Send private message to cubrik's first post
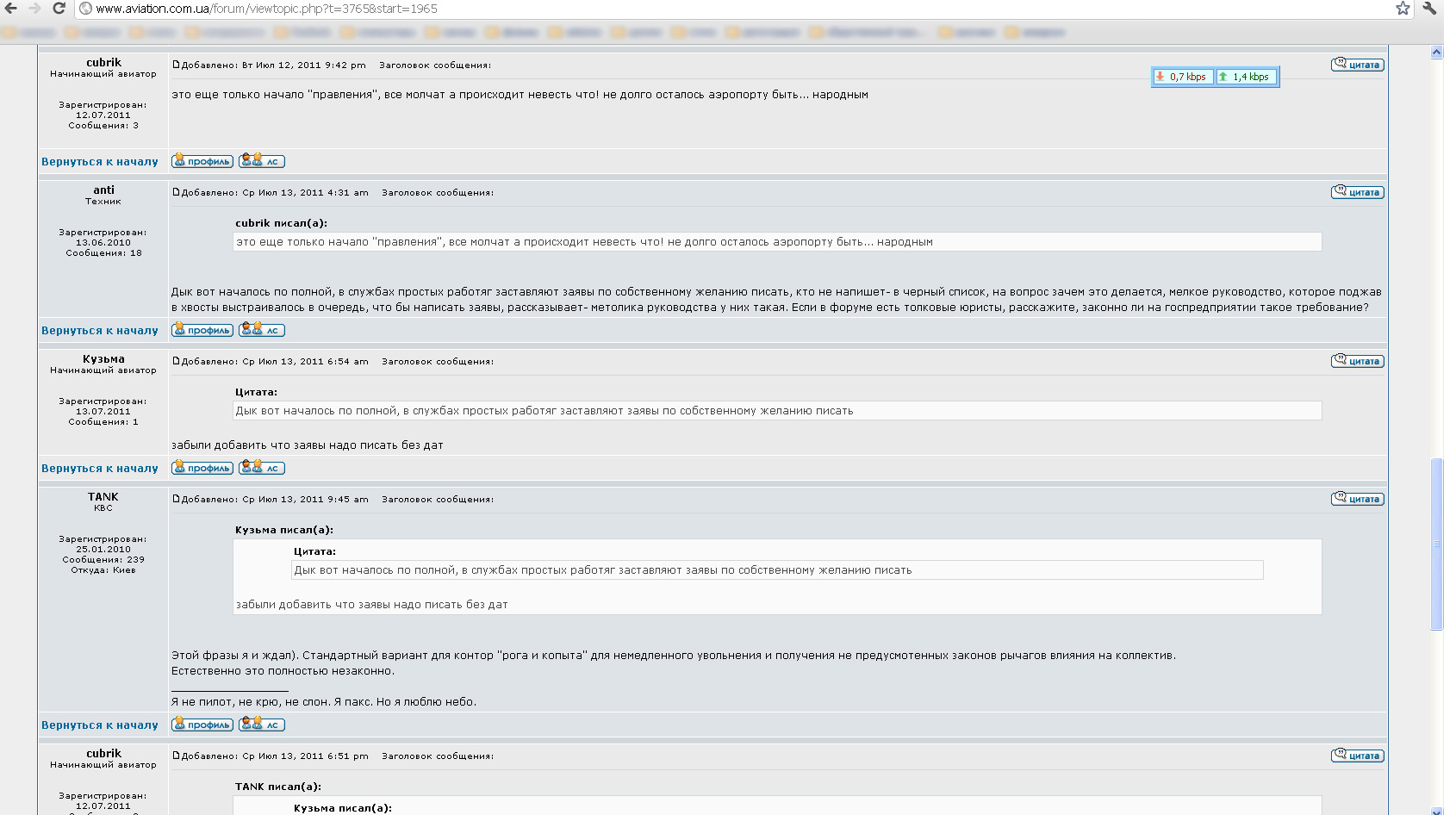Viewport: 1456px width, 815px height. (x=262, y=161)
